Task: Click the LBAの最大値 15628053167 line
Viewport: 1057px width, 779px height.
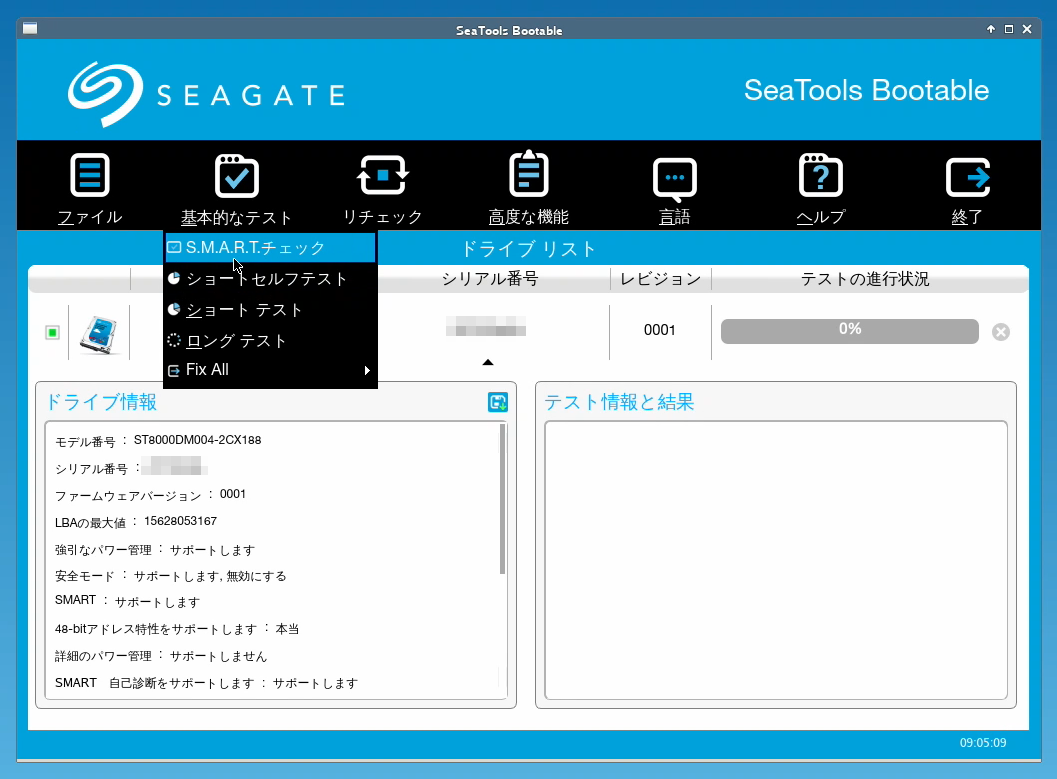Action: coord(135,522)
